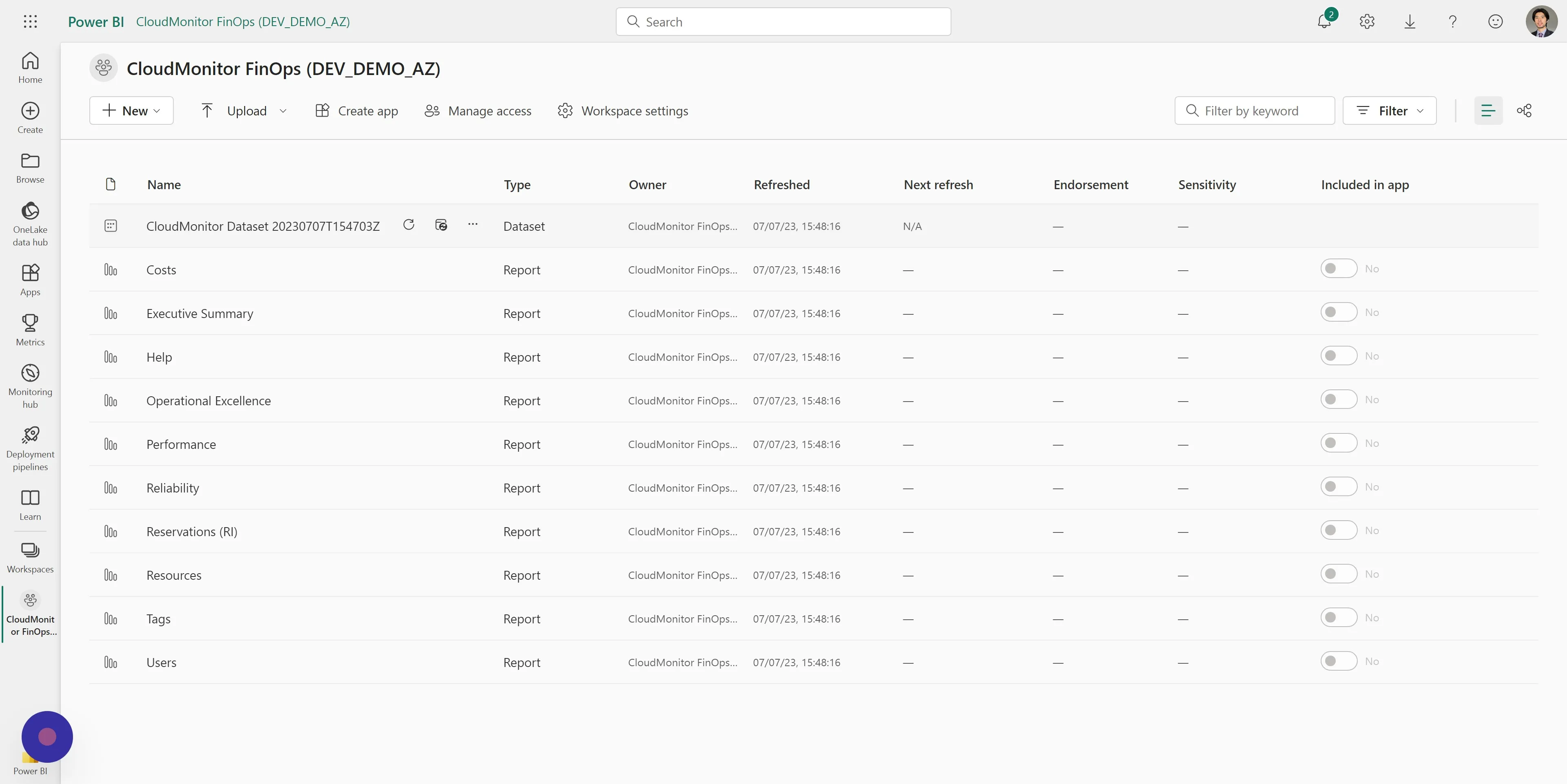Open help question mark menu
This screenshot has width=1567, height=784.
coord(1452,21)
